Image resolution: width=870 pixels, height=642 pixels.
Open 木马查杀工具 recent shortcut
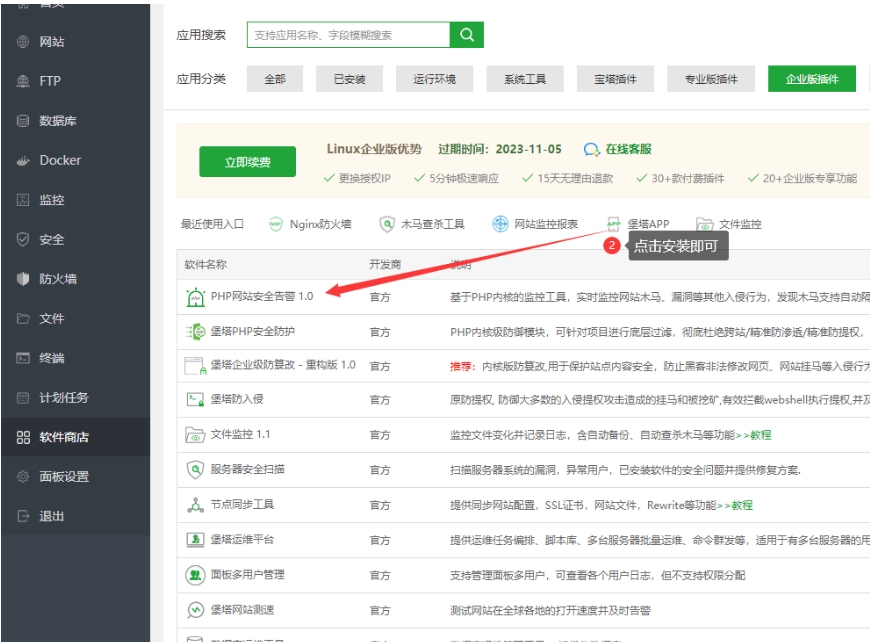[432, 224]
